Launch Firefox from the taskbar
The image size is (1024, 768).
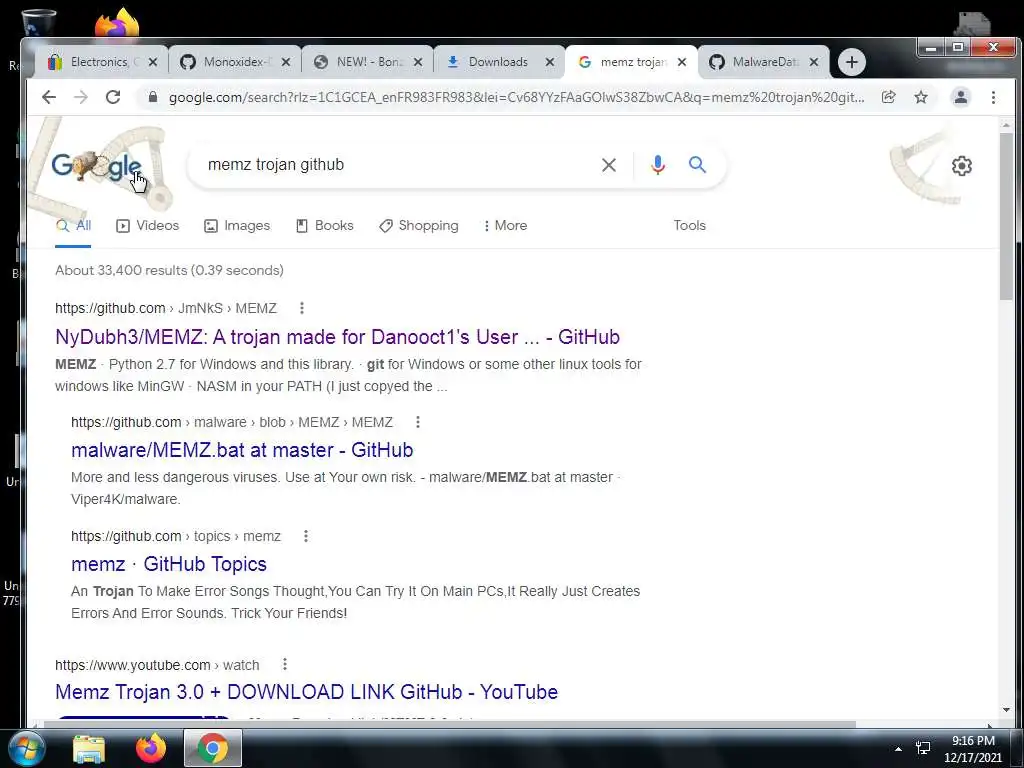pyautogui.click(x=151, y=748)
